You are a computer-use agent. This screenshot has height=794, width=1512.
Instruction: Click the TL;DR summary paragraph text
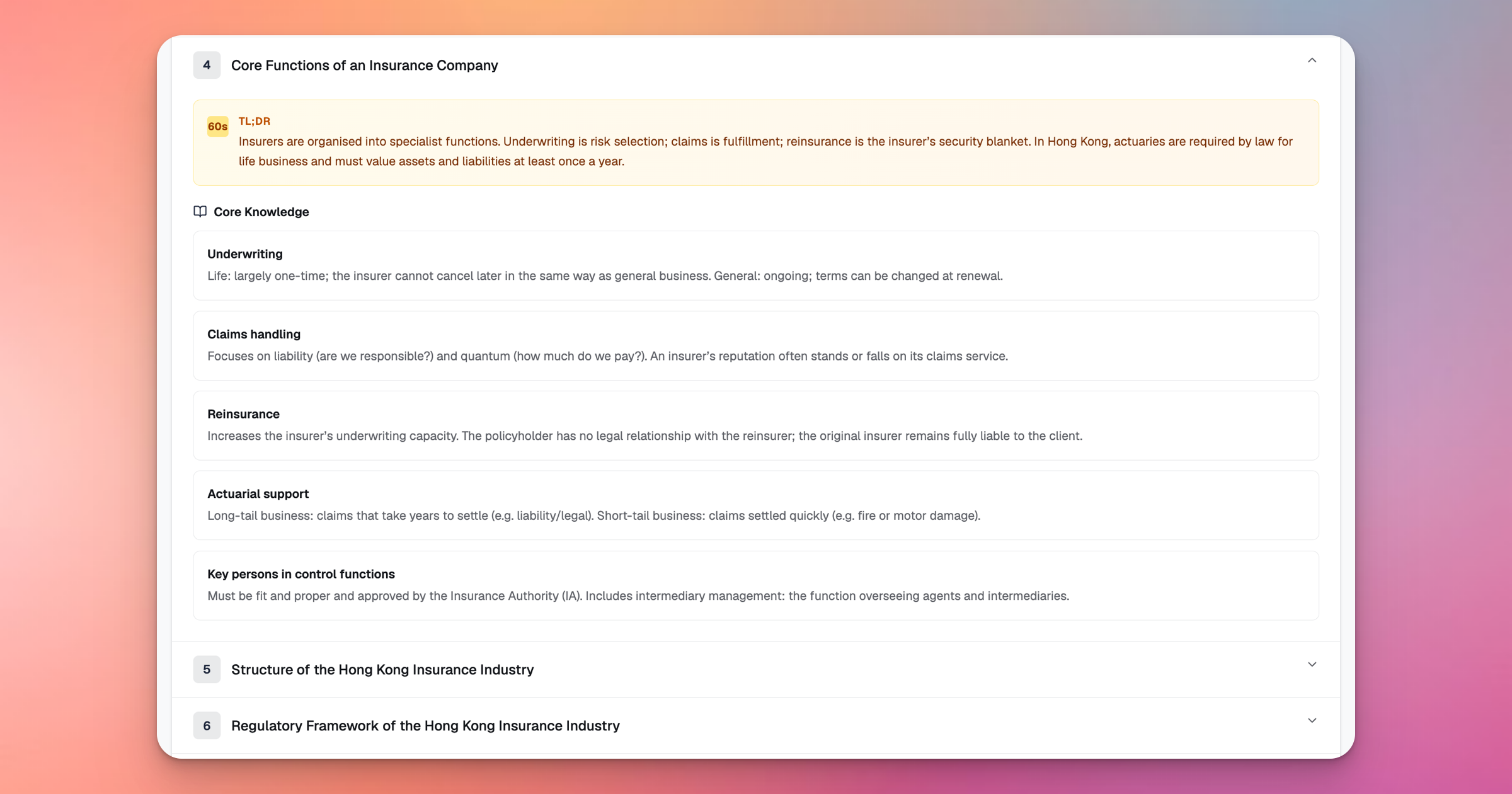(765, 151)
